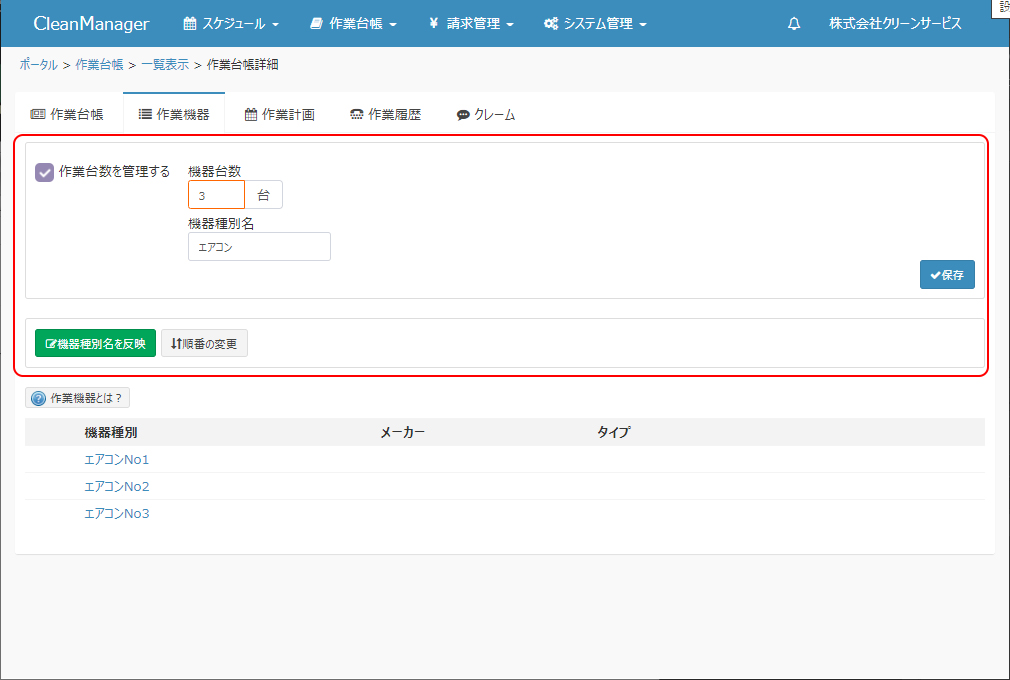Viewport: 1010px width, 680px height.
Task: Uncheck 作業台数を管理する checkbox
Action: 45,172
